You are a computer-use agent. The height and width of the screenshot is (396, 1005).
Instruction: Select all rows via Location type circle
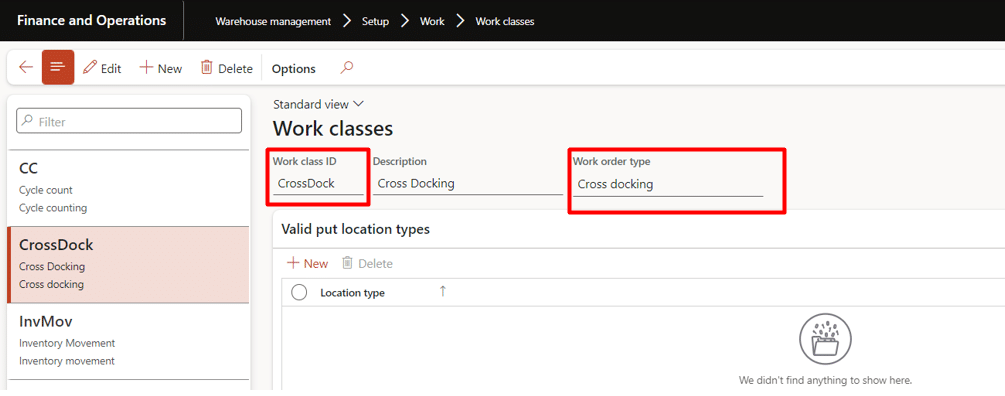click(299, 293)
